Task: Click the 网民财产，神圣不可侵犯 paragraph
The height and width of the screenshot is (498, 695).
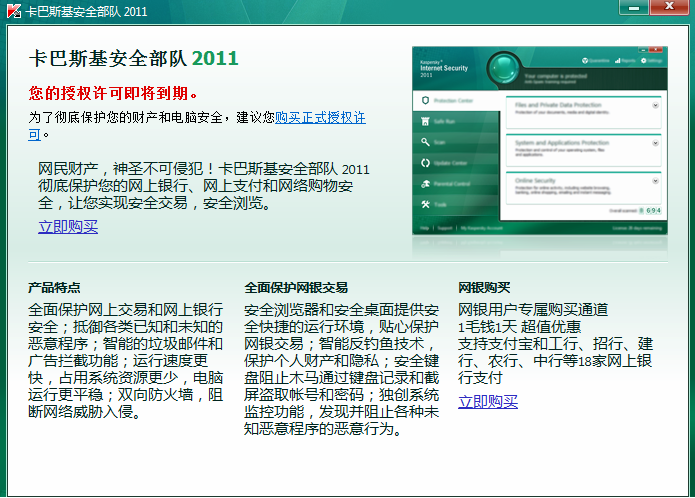Action: coord(203,186)
